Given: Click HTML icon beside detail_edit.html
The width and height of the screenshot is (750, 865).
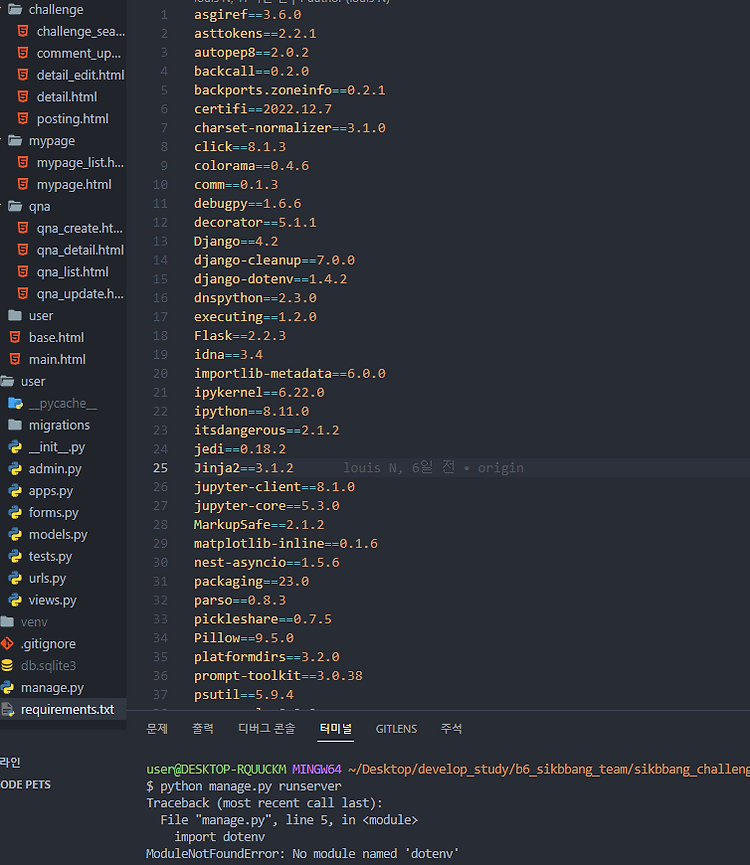Looking at the screenshot, I should 23,74.
